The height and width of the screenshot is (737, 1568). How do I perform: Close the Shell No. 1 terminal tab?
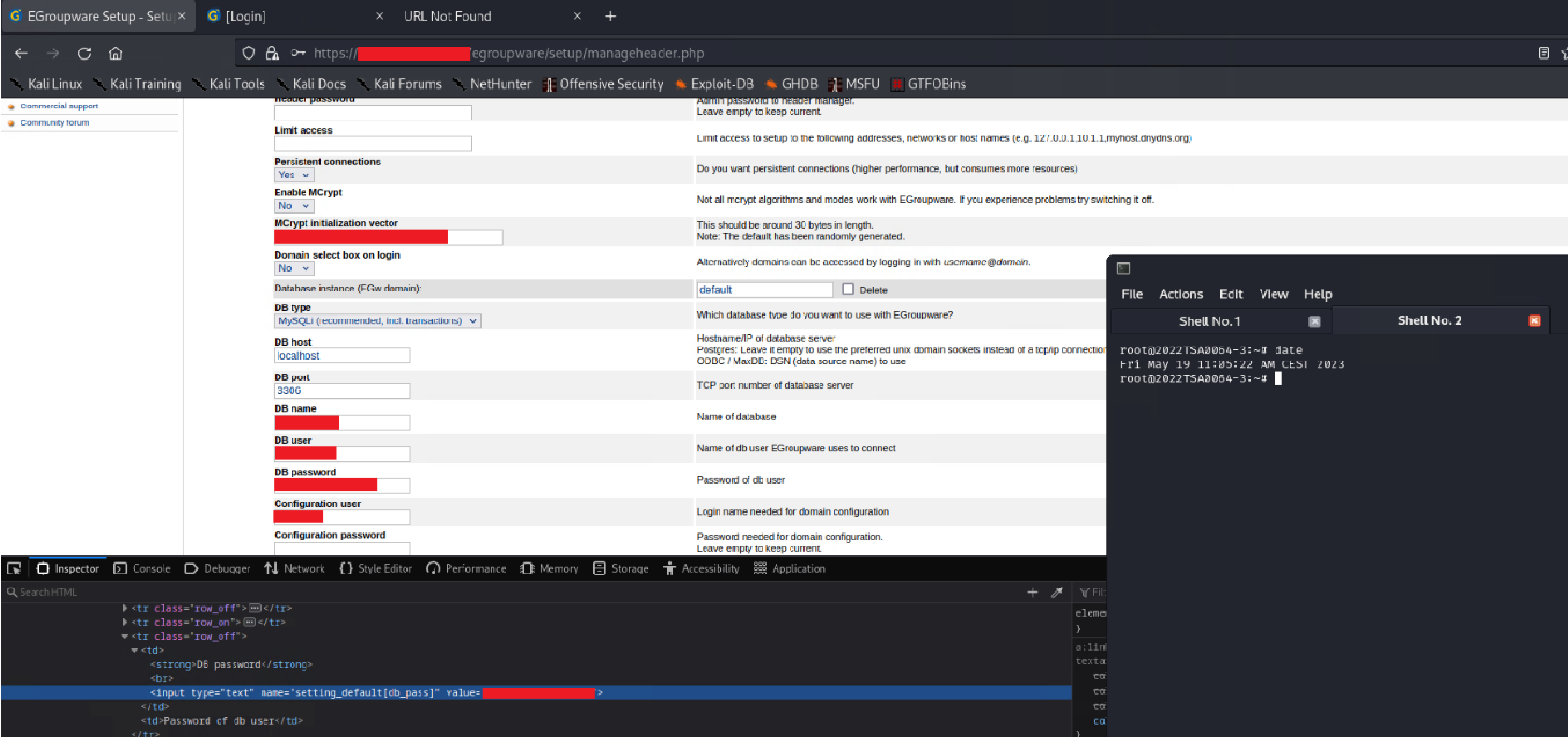[1314, 321]
